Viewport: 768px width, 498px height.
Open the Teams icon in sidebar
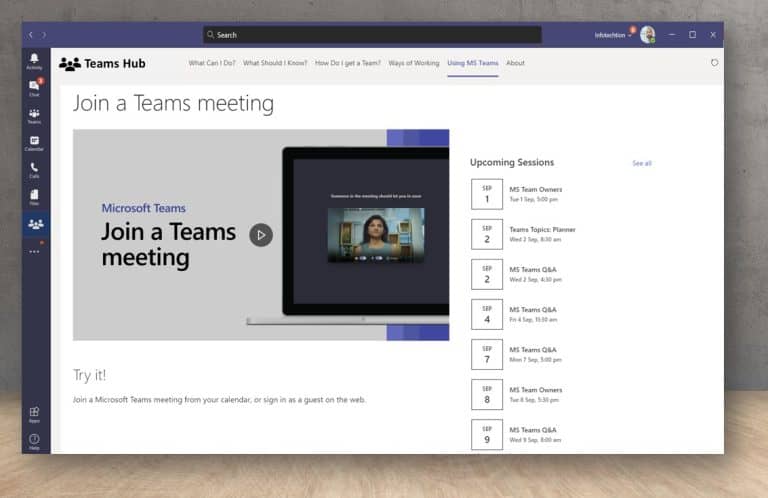coord(34,116)
